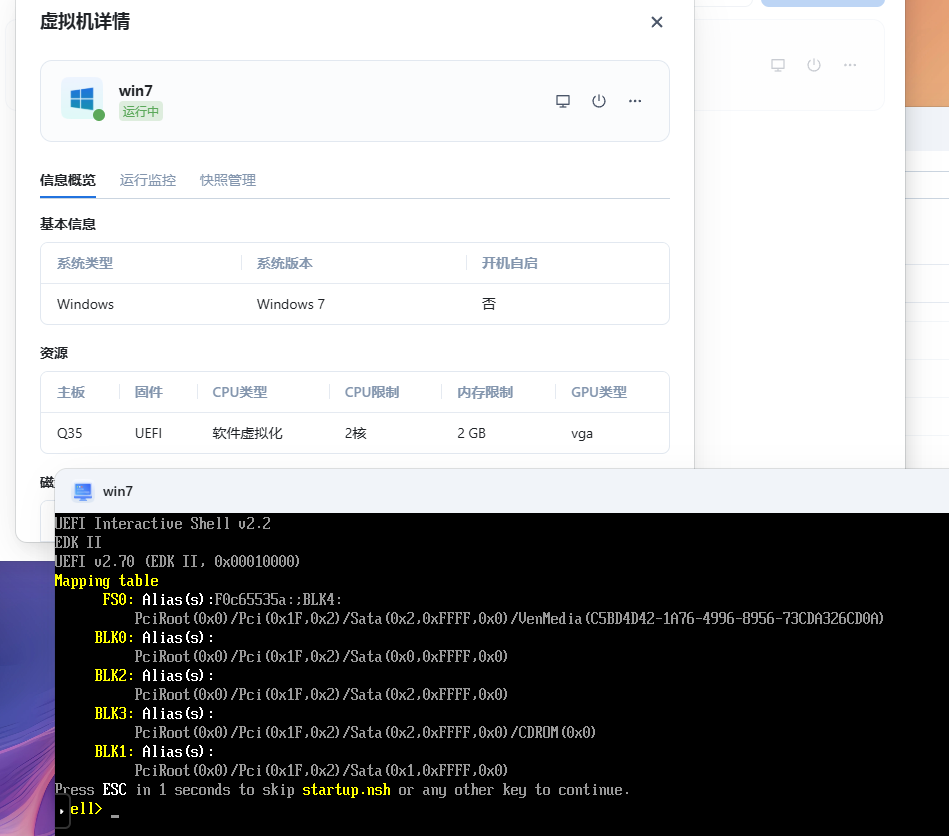This screenshot has width=949, height=836.
Task: Click the 软件虚拟化 CPU type value
Action: click(x=247, y=433)
